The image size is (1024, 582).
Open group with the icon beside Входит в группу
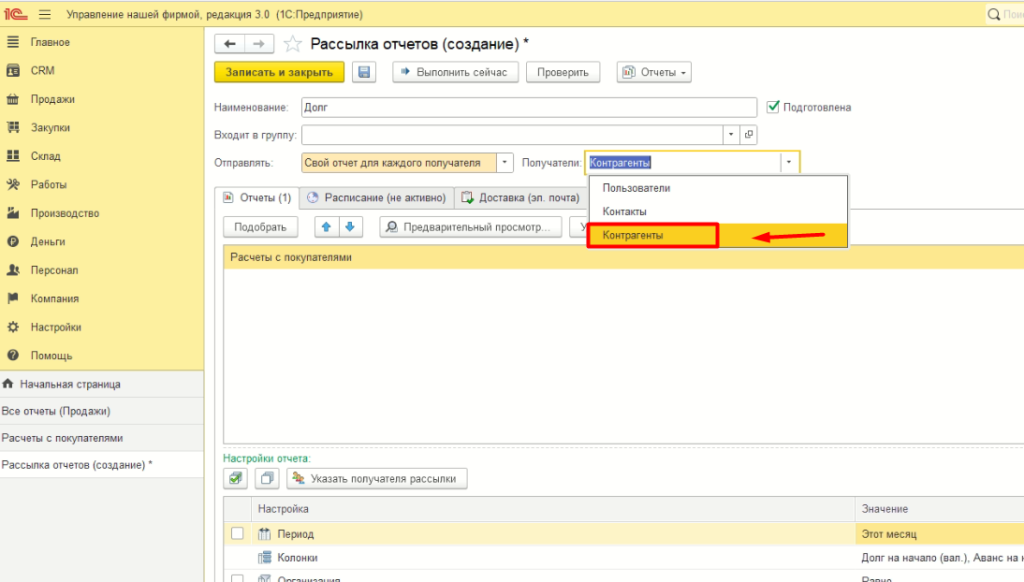click(x=748, y=135)
